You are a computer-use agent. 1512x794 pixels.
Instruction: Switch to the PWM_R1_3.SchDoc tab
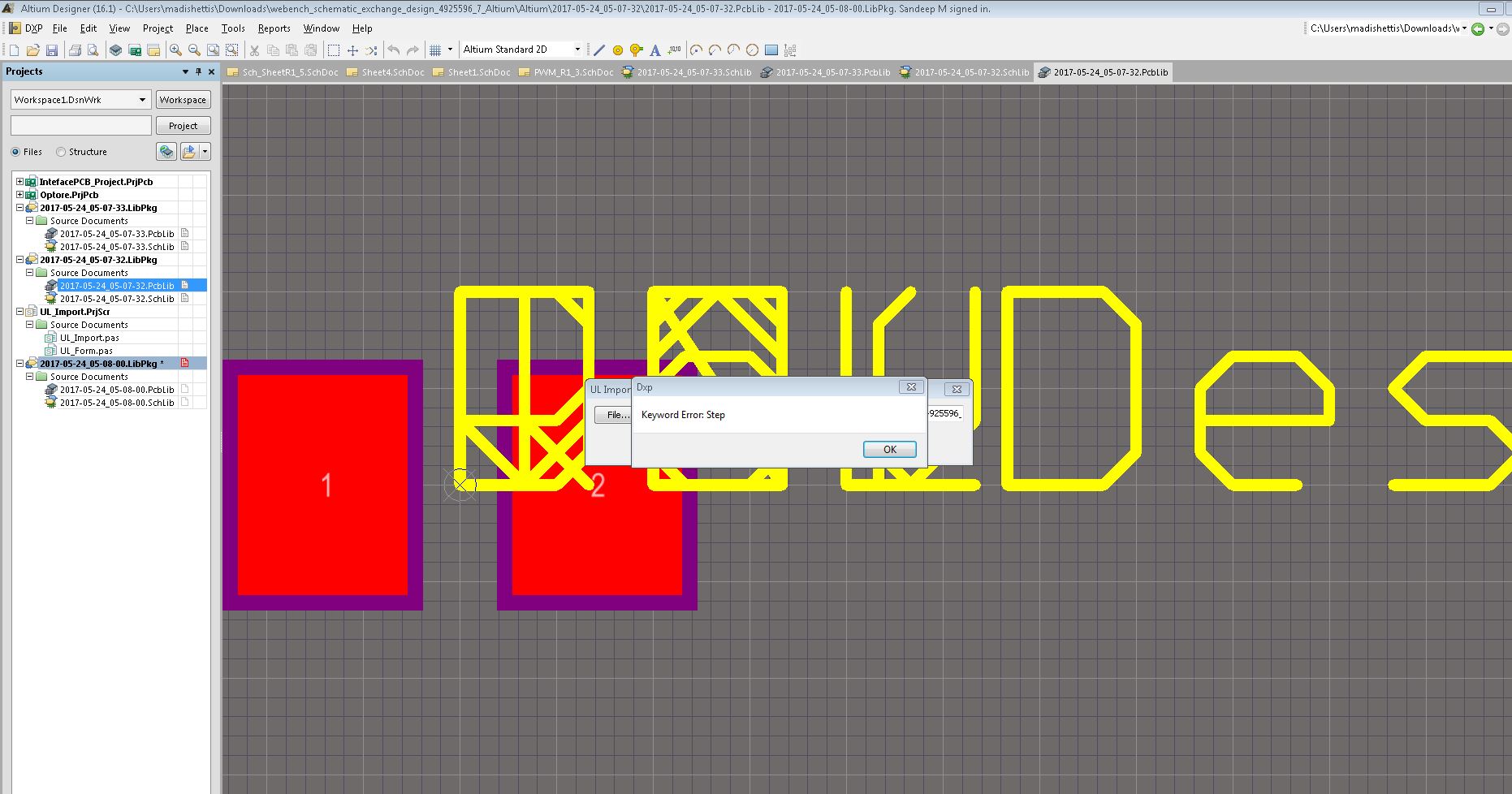(565, 72)
